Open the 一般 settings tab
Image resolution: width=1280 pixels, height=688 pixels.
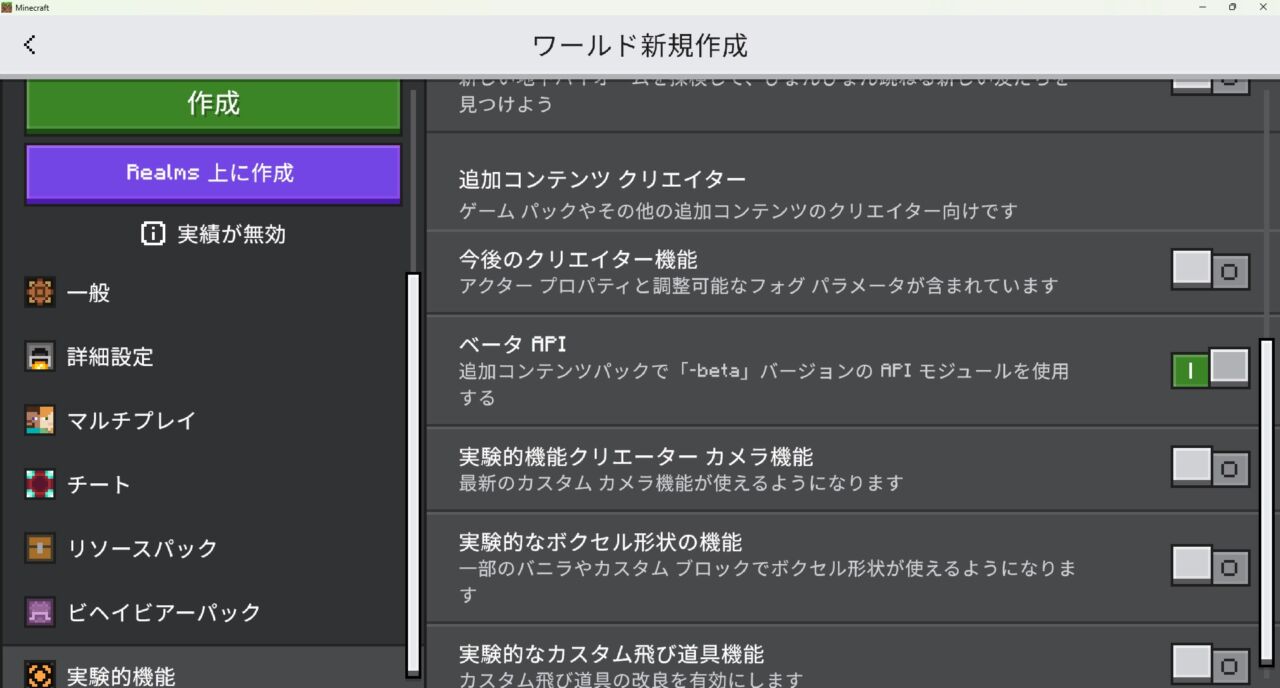[x=204, y=293]
